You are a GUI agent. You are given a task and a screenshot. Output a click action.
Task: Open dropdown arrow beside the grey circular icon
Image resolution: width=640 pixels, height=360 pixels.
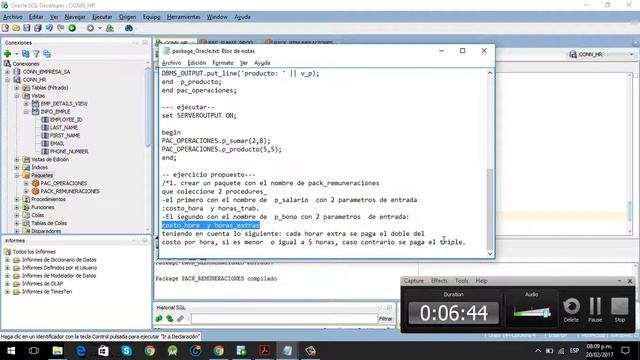[x=100, y=29]
